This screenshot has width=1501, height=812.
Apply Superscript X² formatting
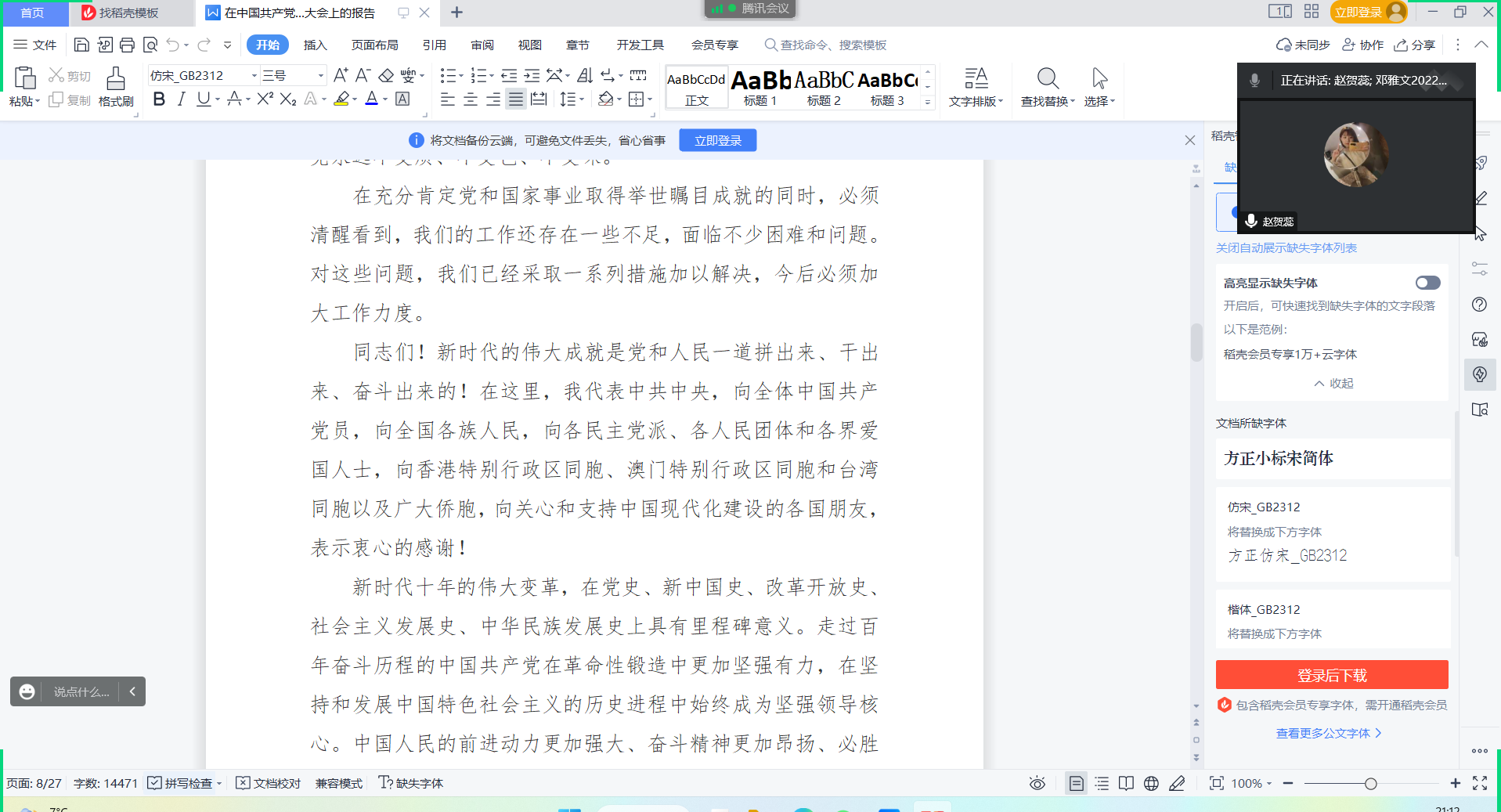(x=265, y=99)
